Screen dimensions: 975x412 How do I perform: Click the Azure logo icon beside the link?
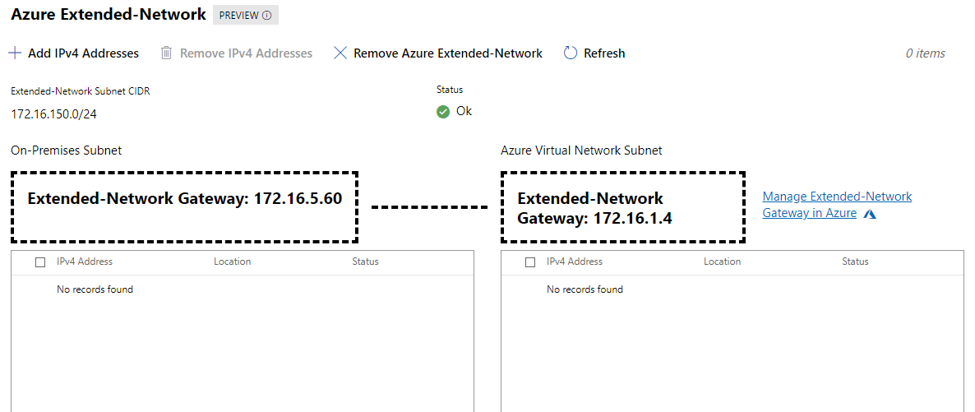(870, 214)
